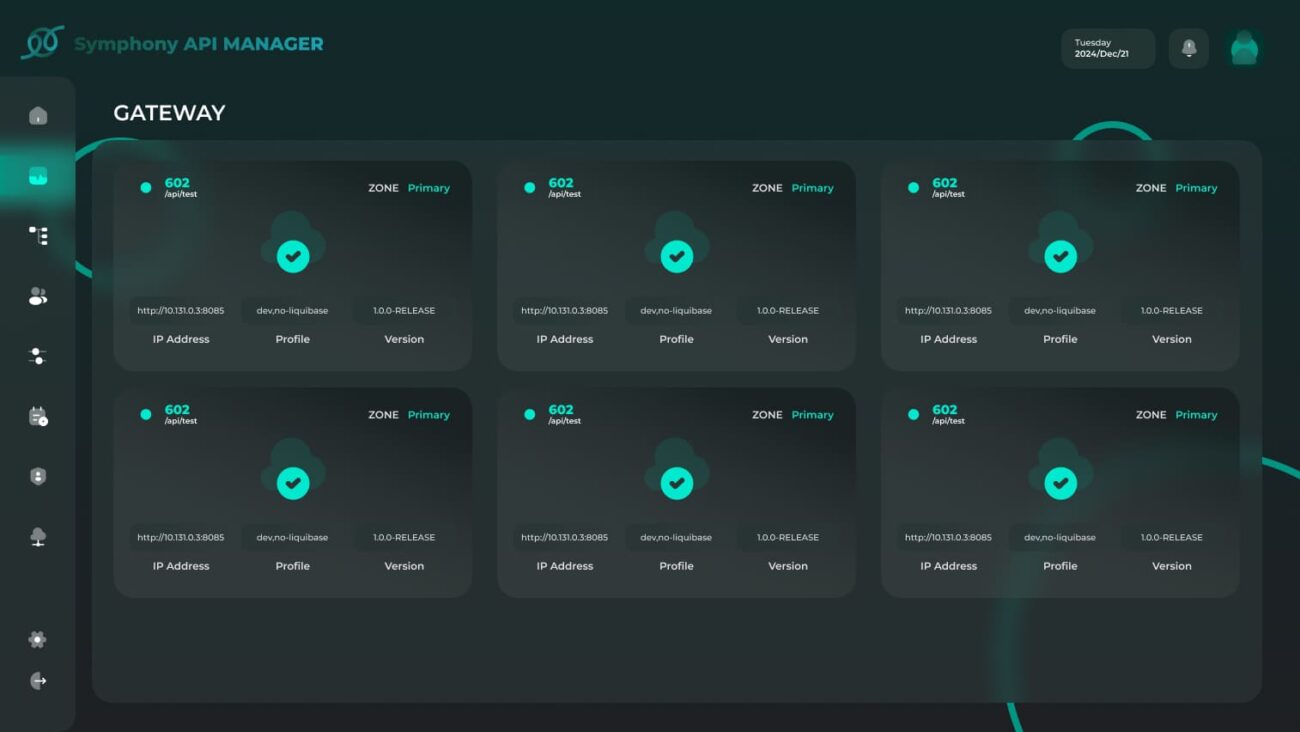Open the calendar schedule sidebar icon
1300x732 pixels.
pyautogui.click(x=38, y=417)
